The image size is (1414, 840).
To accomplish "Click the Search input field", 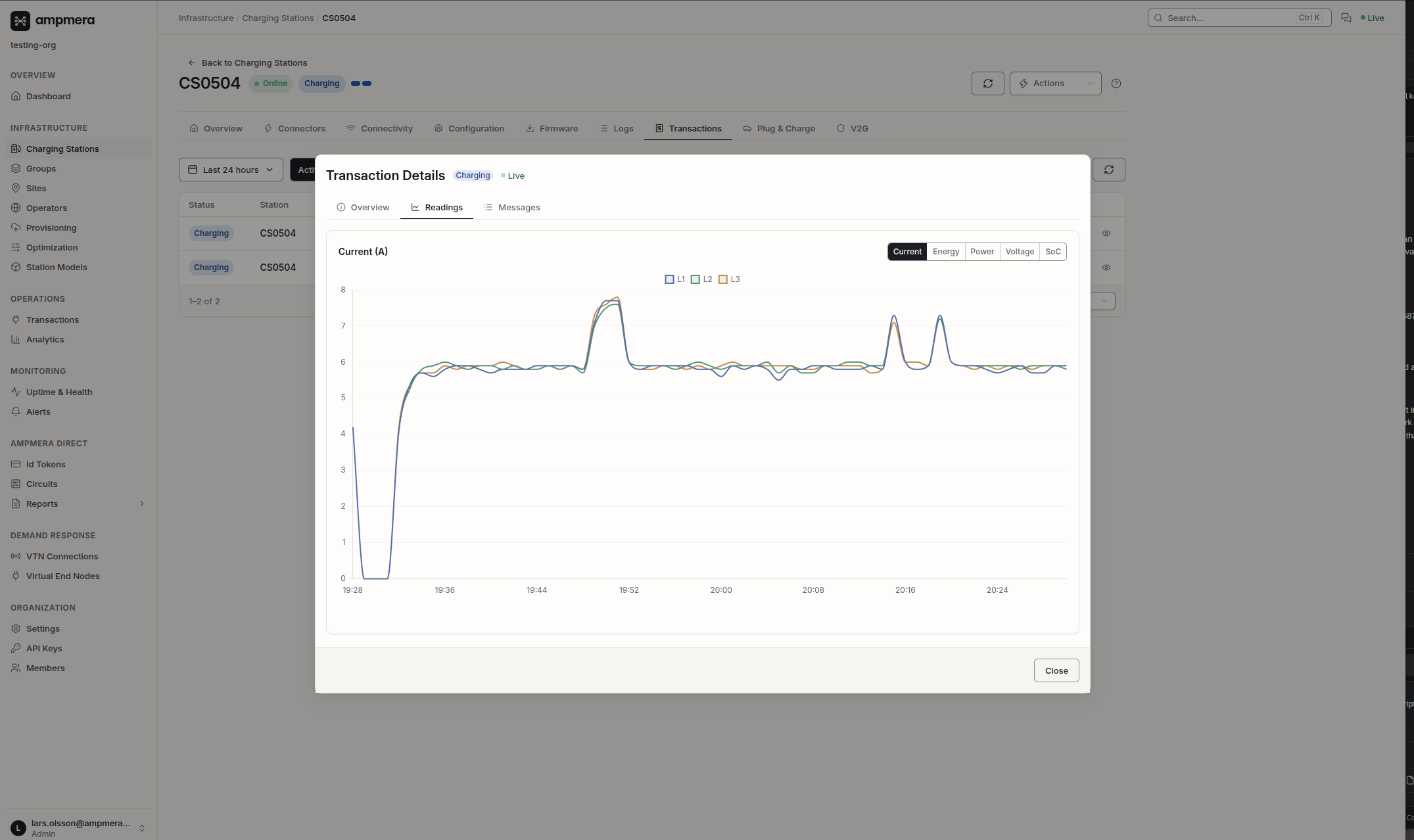I will [x=1239, y=18].
